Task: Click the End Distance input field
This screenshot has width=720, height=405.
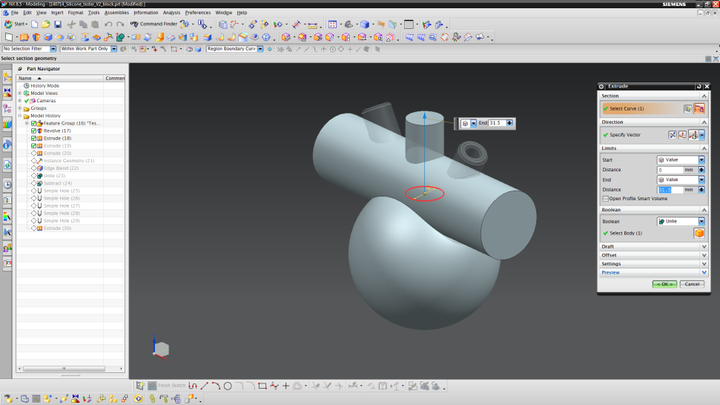Action: [x=671, y=190]
